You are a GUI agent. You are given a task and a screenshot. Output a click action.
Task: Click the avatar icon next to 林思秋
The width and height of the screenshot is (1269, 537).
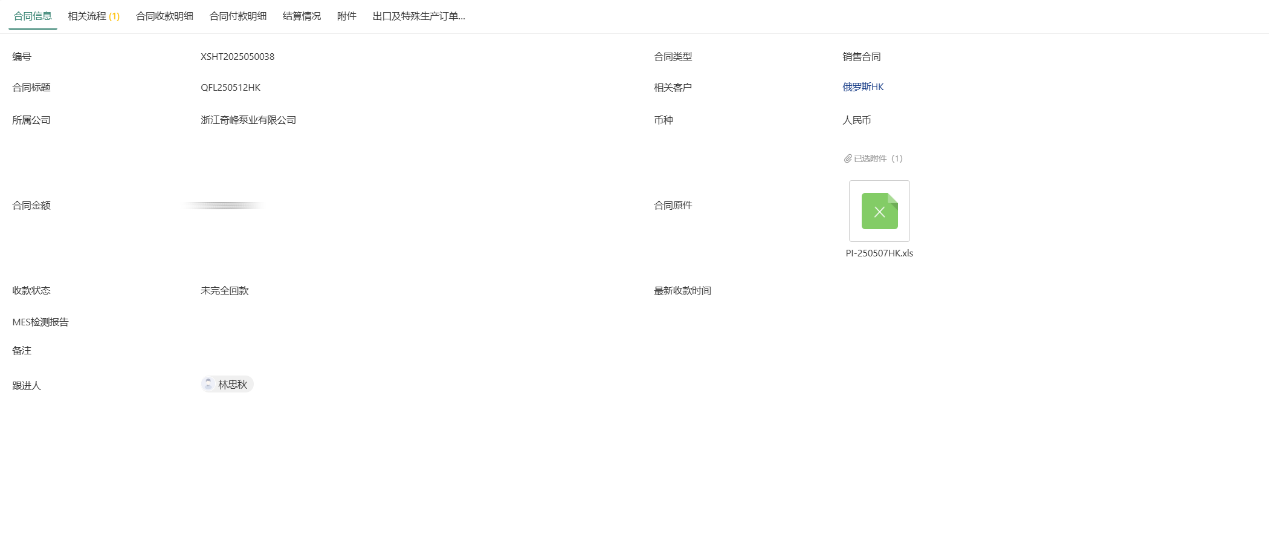[208, 384]
